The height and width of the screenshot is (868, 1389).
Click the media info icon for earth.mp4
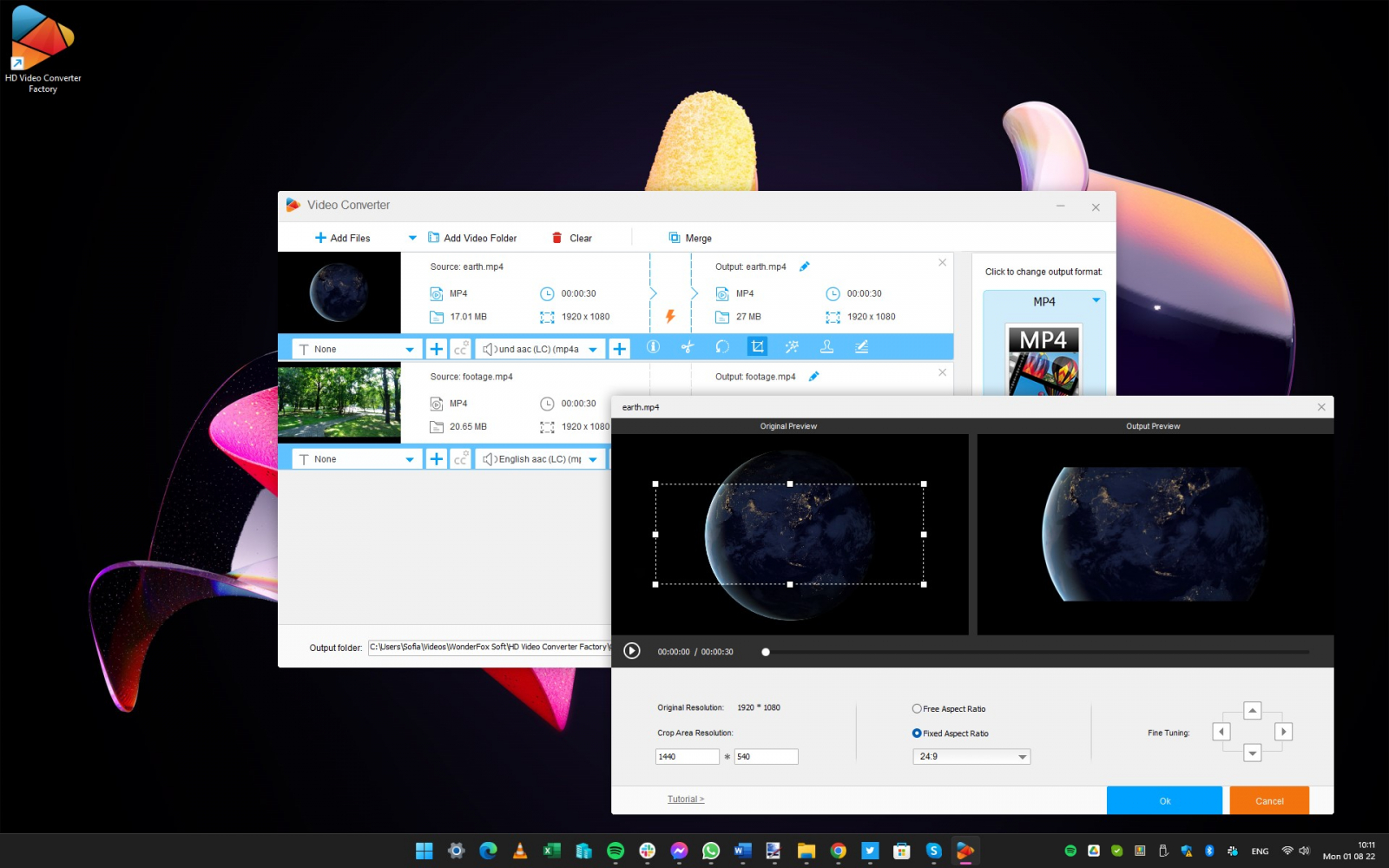coord(653,347)
